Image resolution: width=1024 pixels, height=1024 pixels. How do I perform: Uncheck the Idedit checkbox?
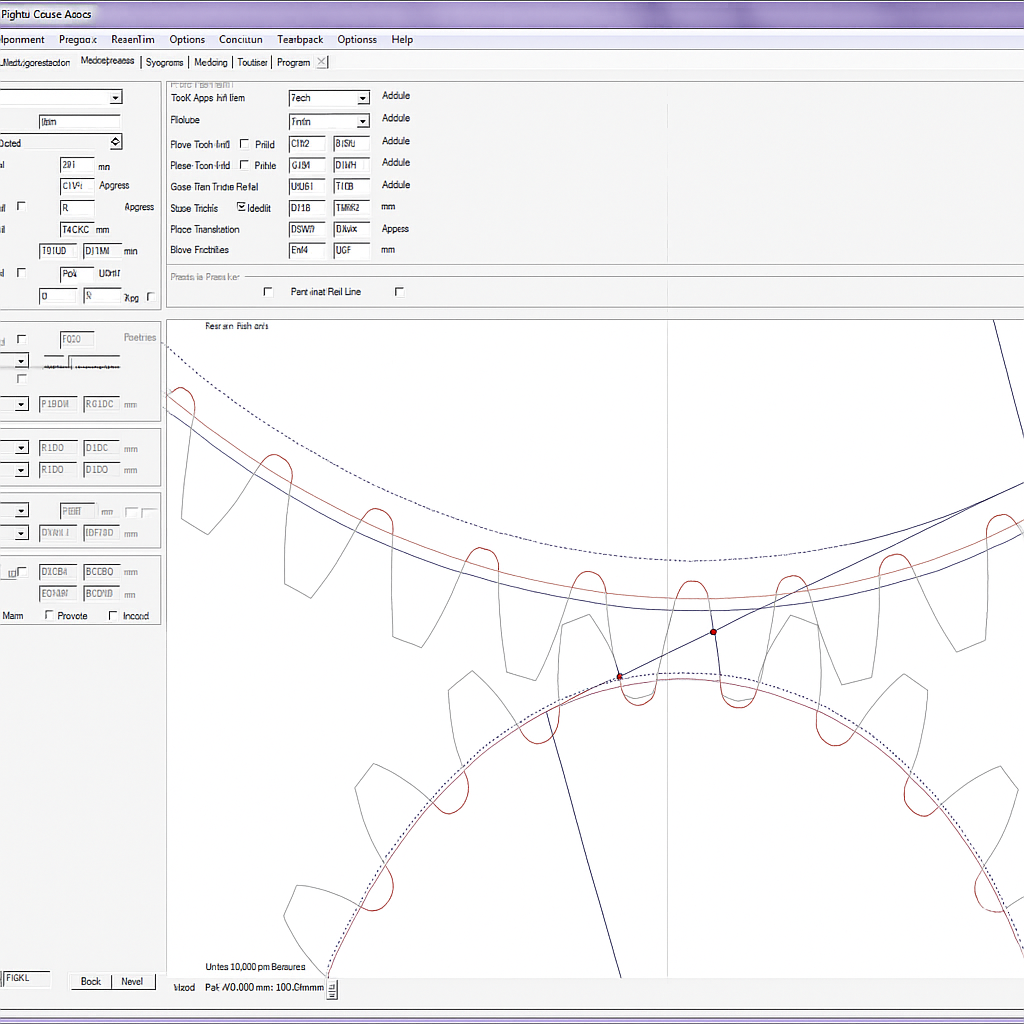241,207
